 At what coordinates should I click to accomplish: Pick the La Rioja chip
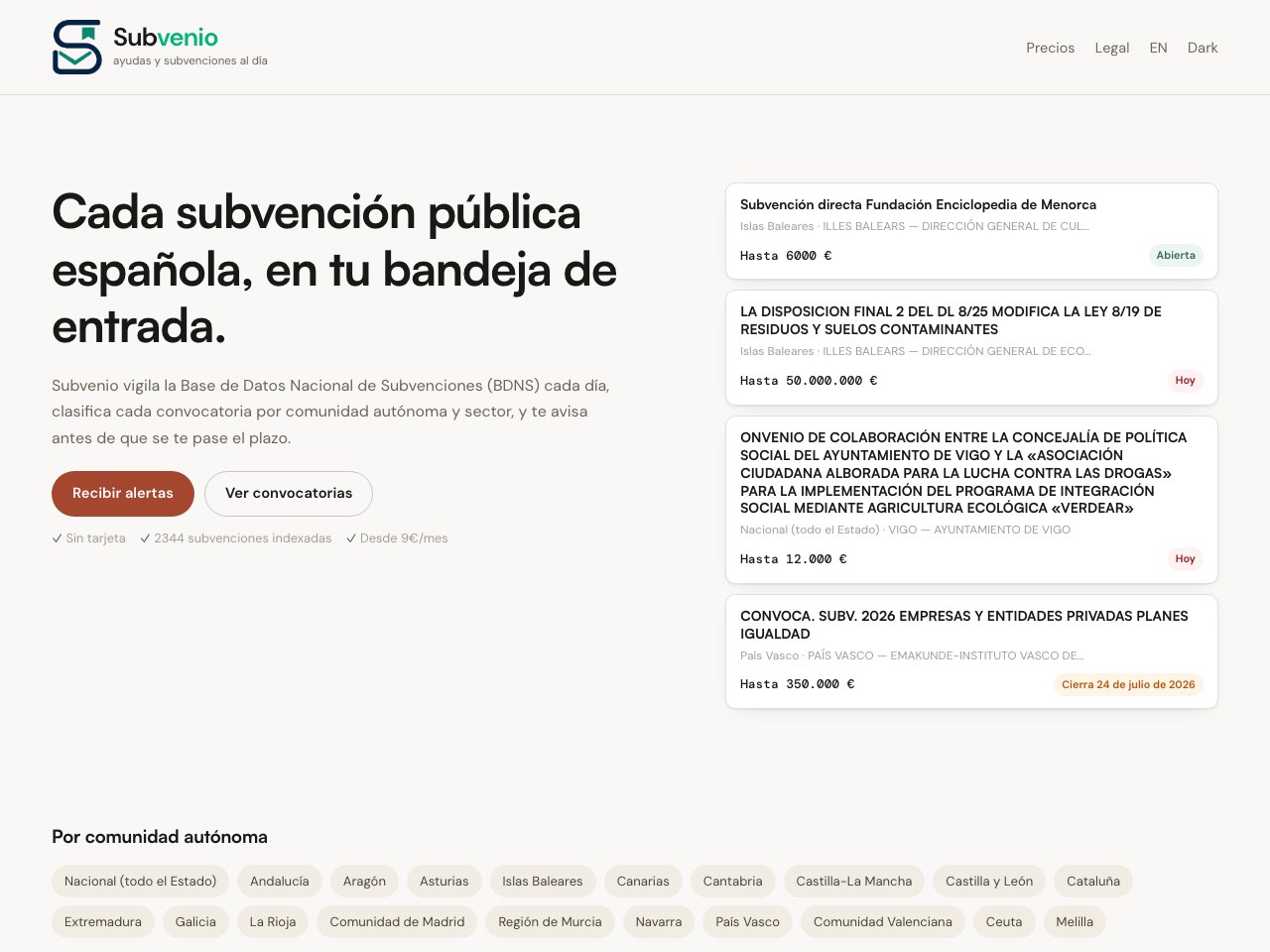(x=273, y=922)
